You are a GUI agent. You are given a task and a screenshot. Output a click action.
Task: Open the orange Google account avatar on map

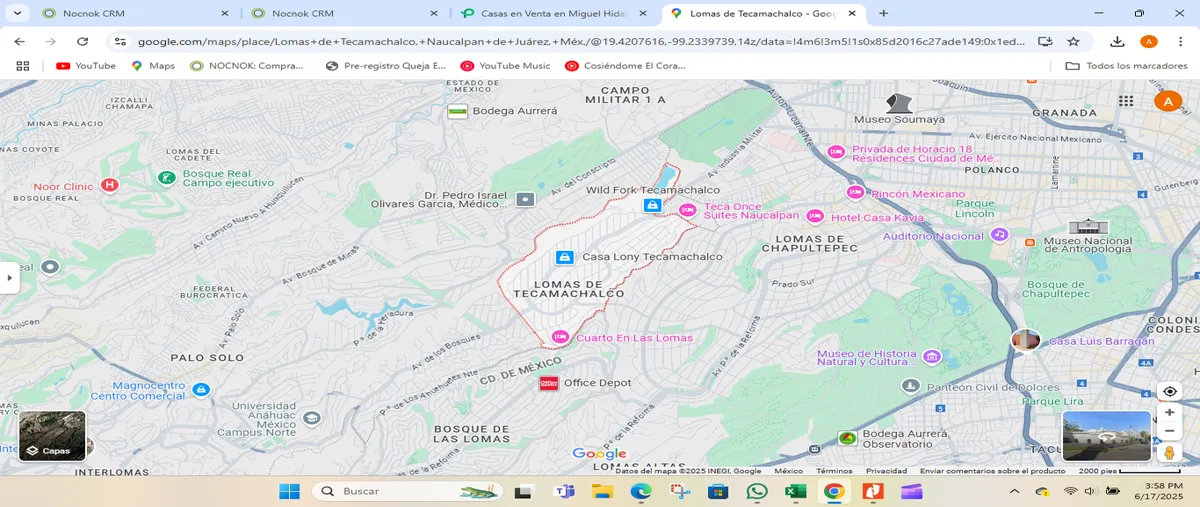1167,101
